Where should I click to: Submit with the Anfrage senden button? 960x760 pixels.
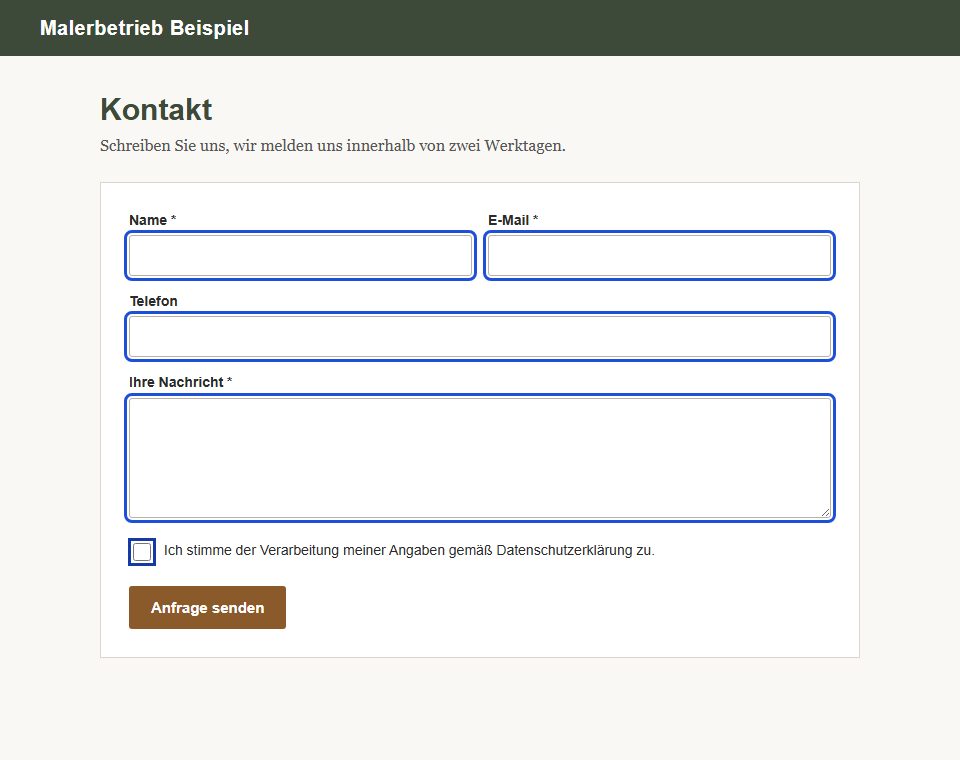pyautogui.click(x=208, y=608)
